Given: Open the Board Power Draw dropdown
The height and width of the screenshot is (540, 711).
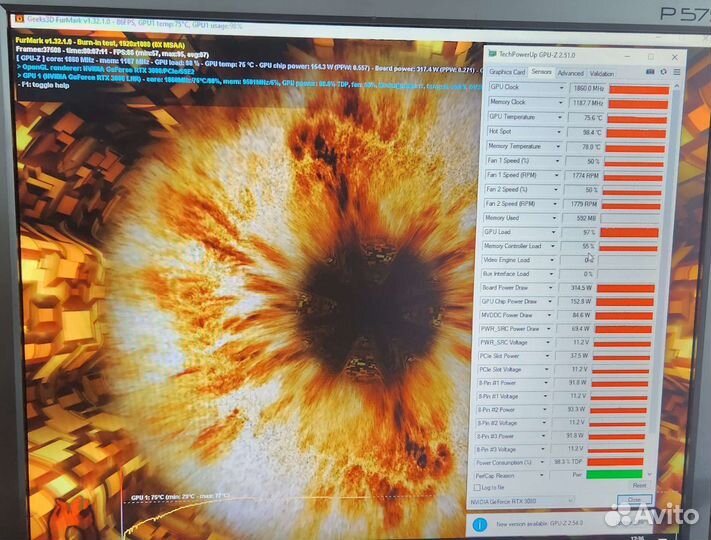Looking at the screenshot, I should [550, 287].
